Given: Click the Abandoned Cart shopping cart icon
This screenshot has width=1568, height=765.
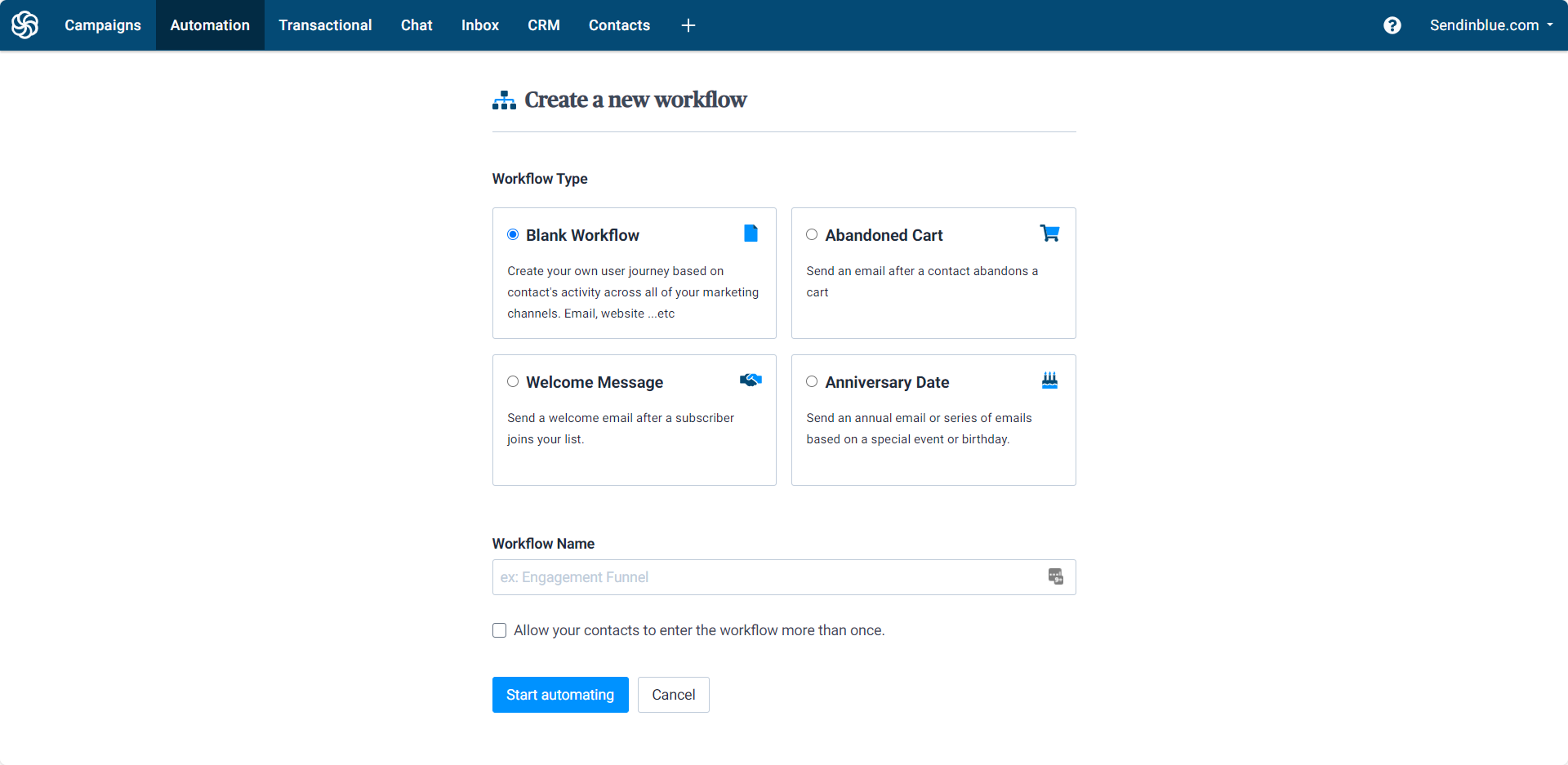Looking at the screenshot, I should (1049, 234).
